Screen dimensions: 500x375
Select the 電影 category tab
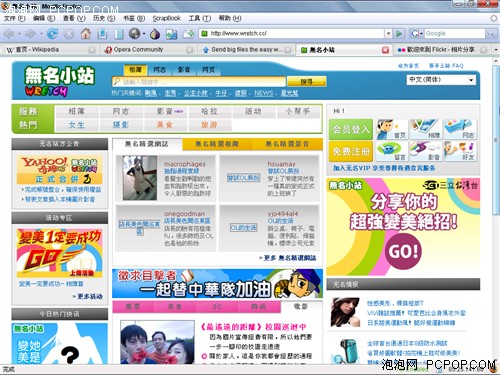tap(301, 306)
